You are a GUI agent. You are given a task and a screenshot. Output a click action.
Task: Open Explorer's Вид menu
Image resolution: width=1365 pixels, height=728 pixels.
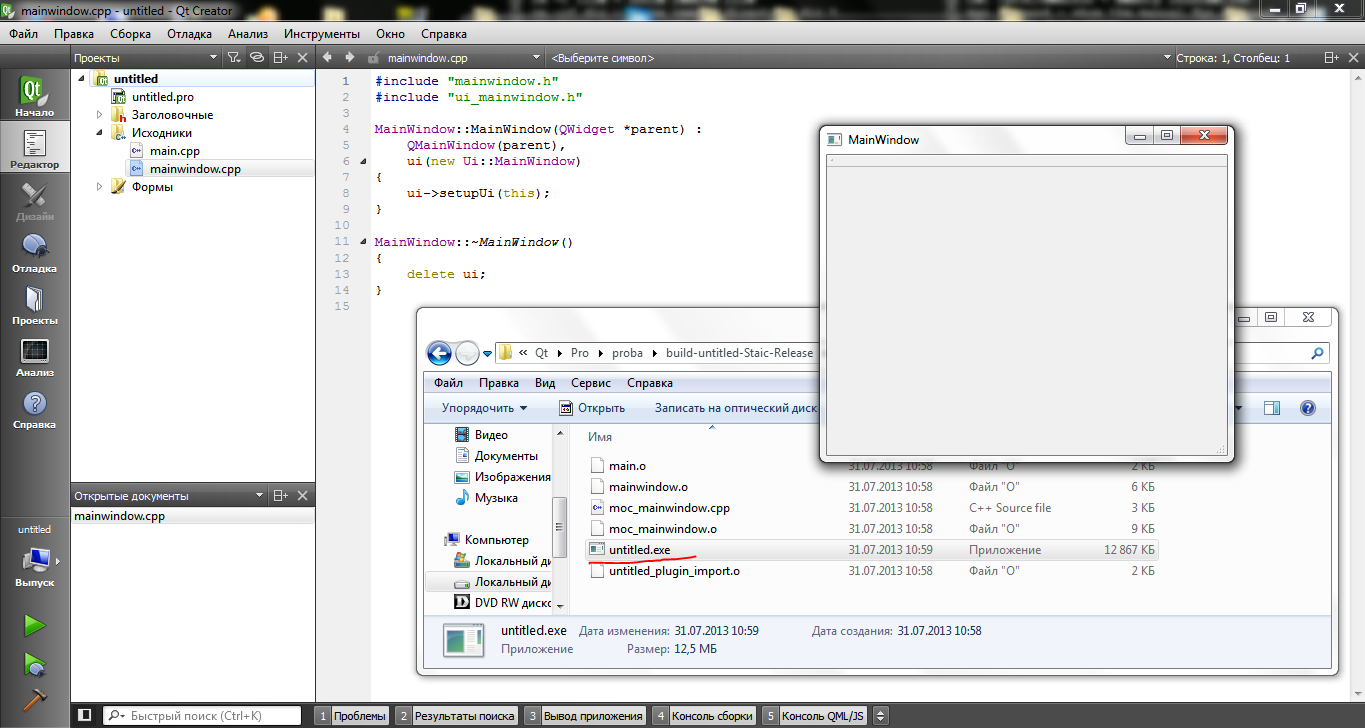pos(545,383)
